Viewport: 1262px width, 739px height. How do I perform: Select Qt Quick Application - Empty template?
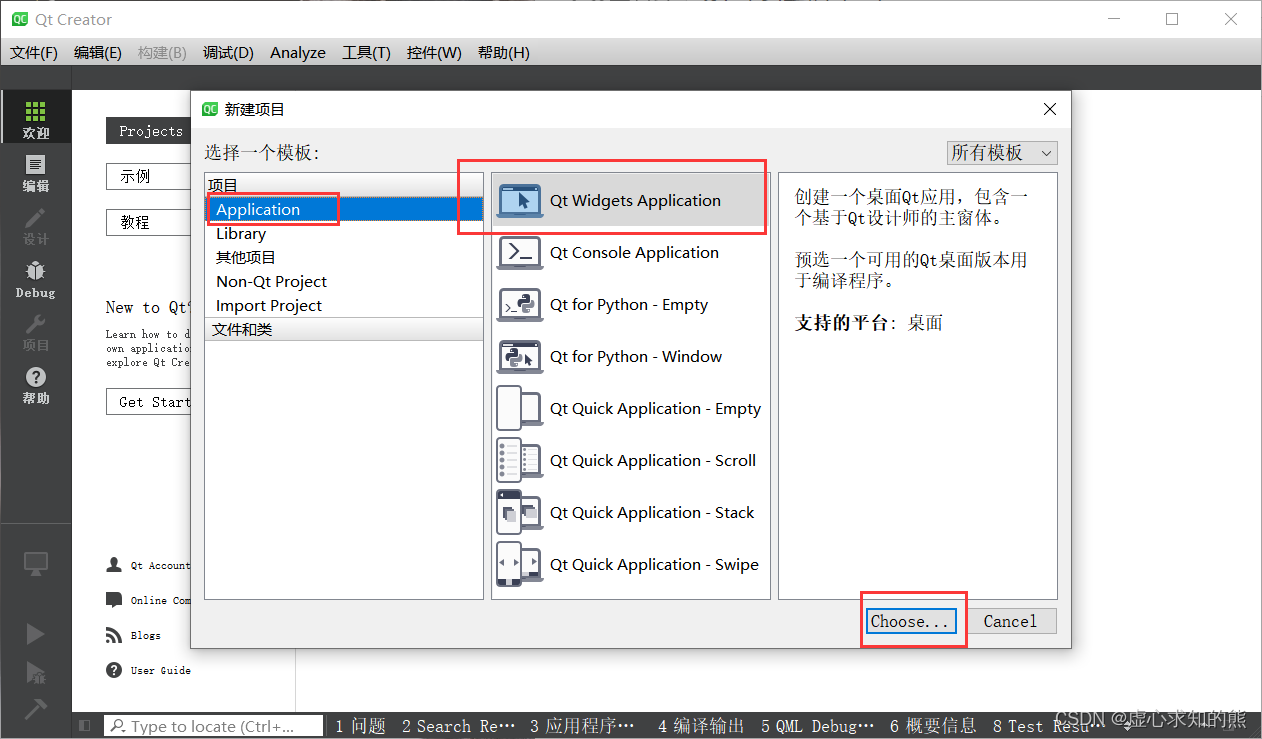(631, 408)
